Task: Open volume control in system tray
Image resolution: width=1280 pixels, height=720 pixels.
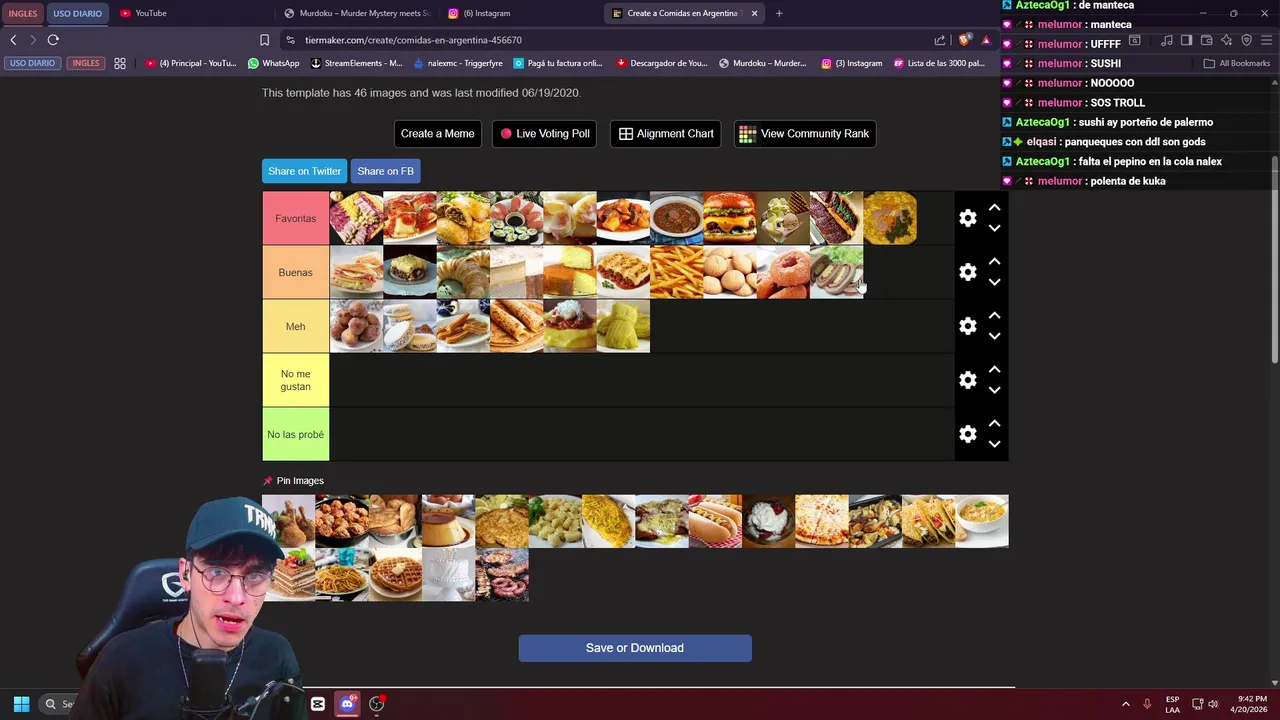Action: point(1213,704)
